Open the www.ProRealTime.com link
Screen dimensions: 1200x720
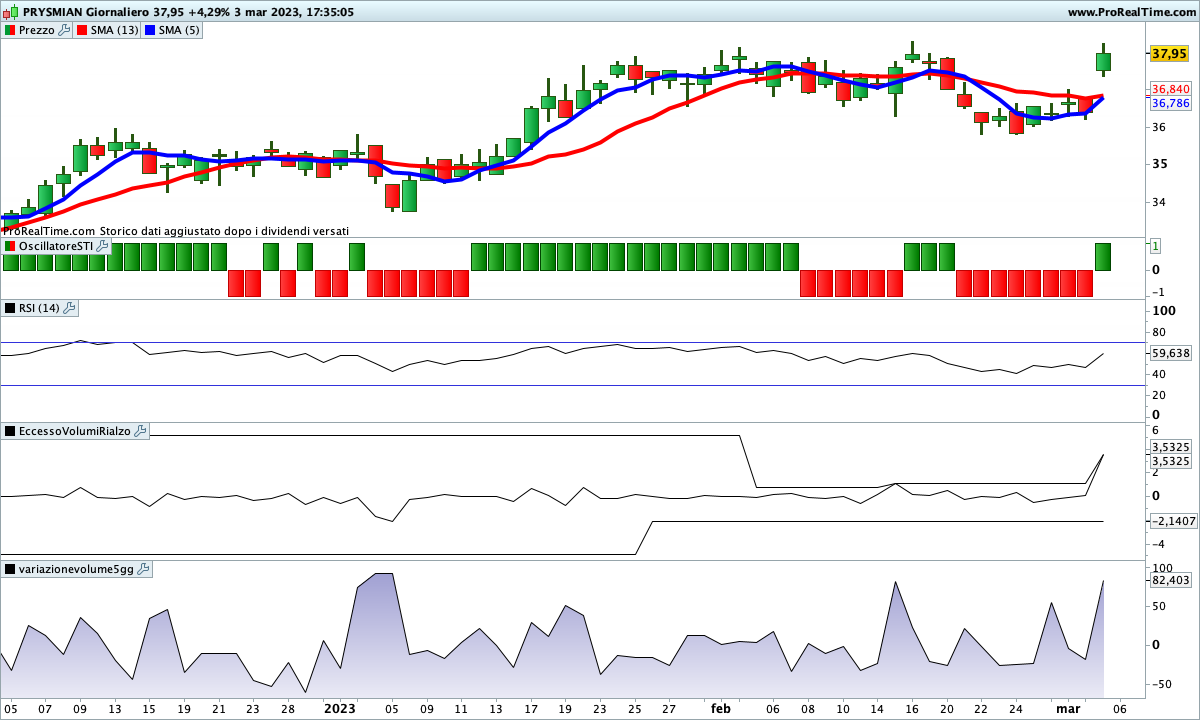coord(1131,12)
